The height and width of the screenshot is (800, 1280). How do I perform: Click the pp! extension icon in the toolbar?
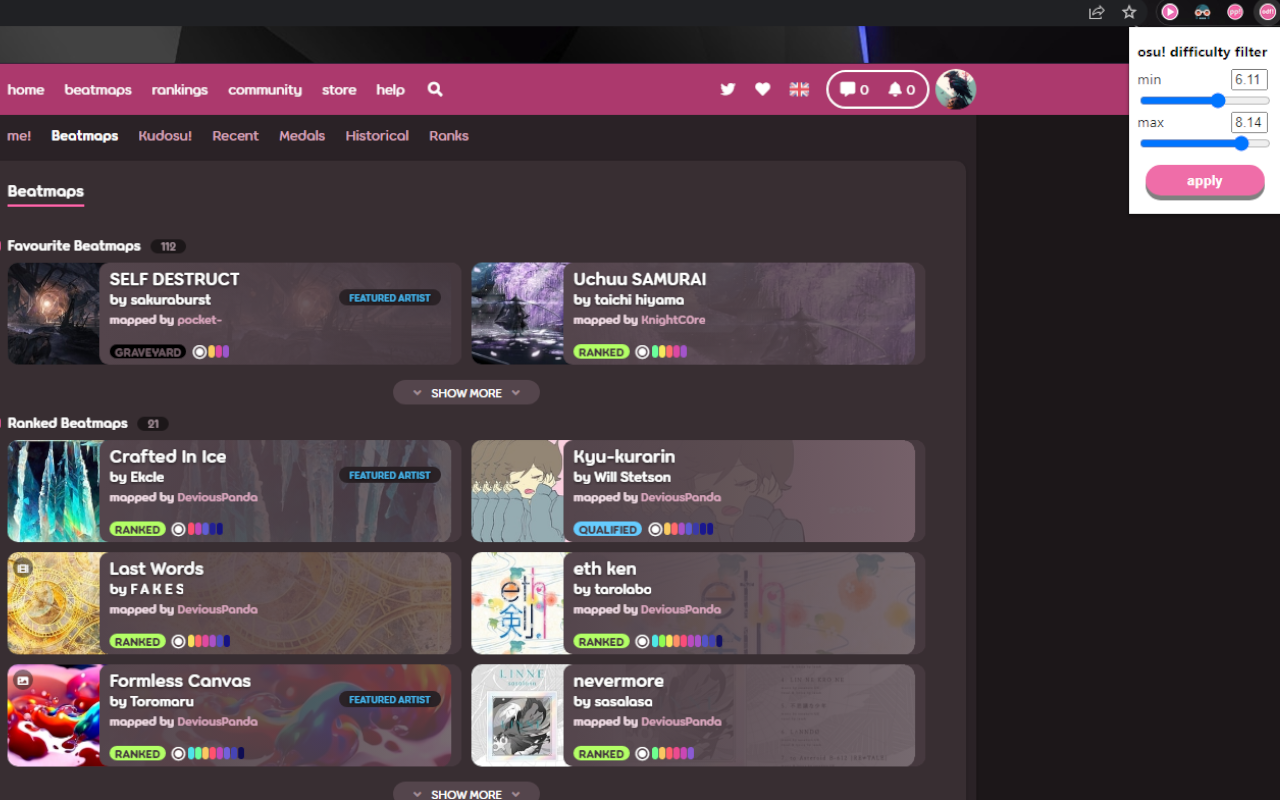pyautogui.click(x=1234, y=12)
